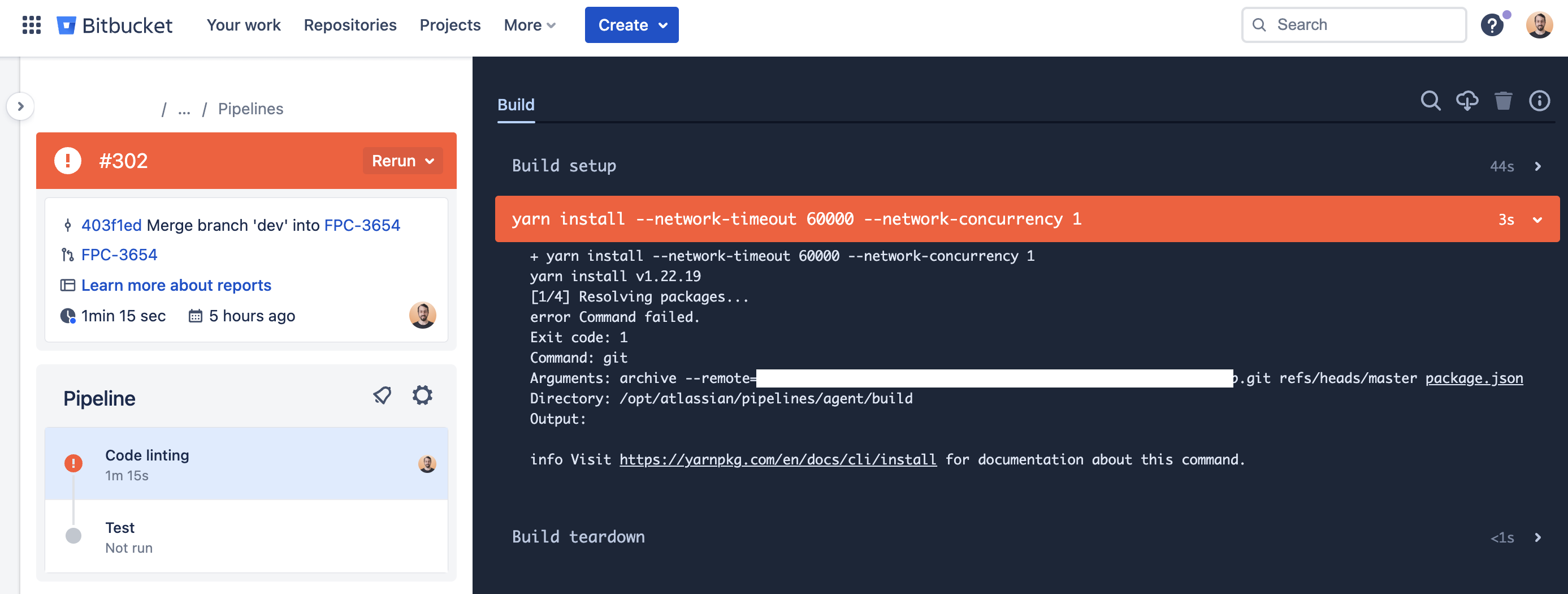Click the breadcrumb ellipsis
Viewport: 1568px width, 594px height.
pyautogui.click(x=184, y=109)
